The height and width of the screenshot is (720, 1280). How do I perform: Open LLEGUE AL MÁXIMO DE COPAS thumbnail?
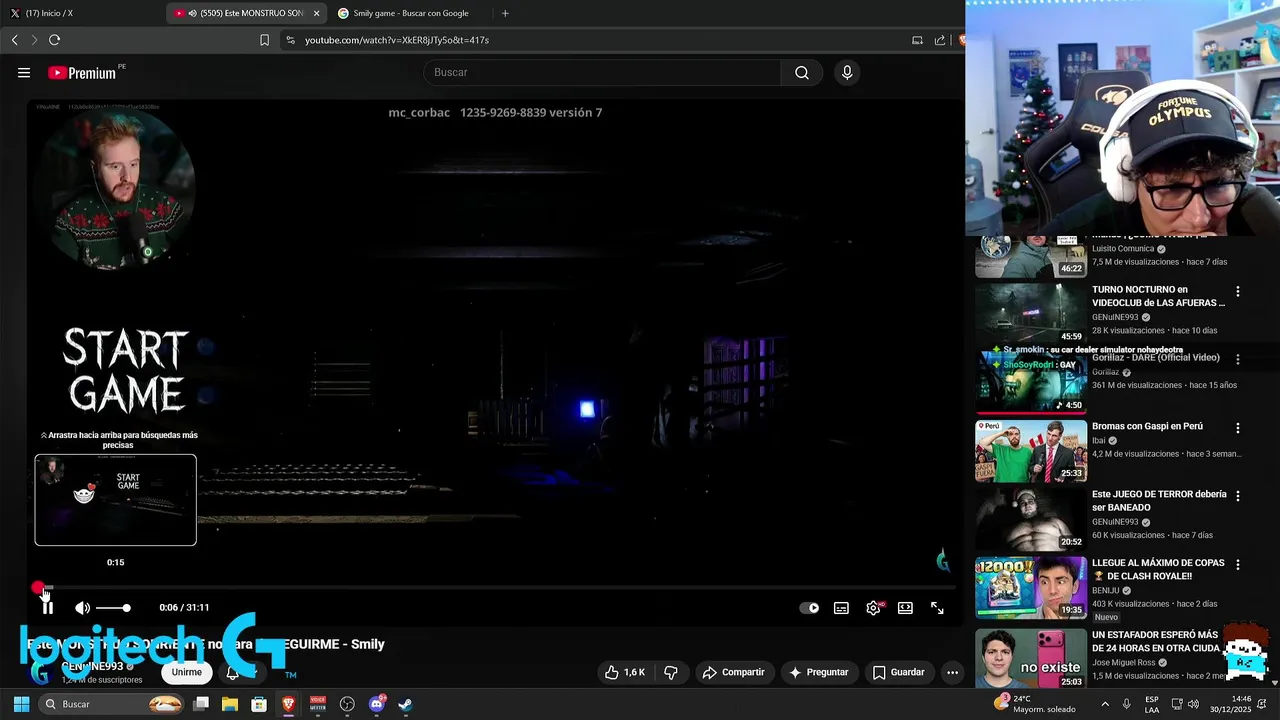pyautogui.click(x=1031, y=587)
